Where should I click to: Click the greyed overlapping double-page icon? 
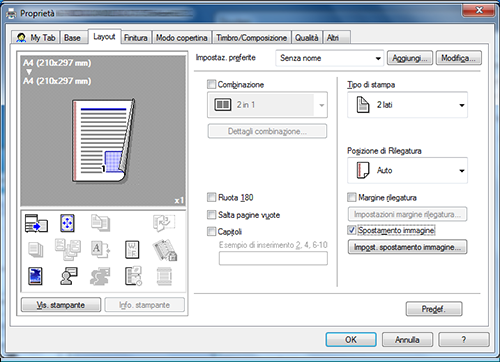[100, 223]
